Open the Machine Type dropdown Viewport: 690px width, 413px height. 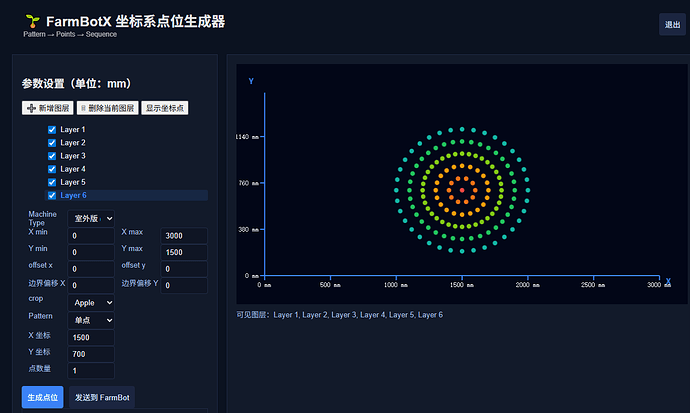click(94, 218)
